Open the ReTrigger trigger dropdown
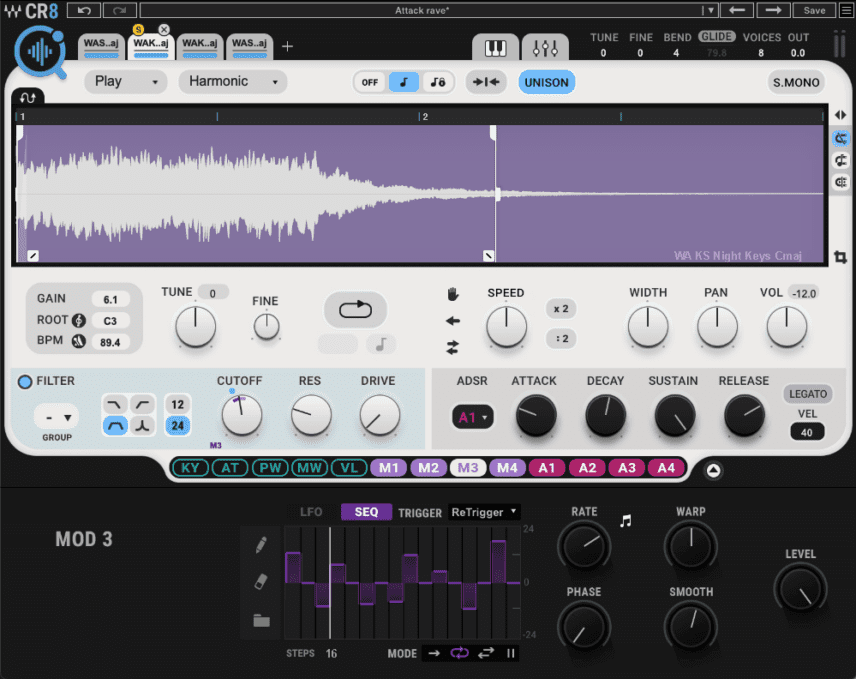The image size is (856, 679). (x=484, y=512)
